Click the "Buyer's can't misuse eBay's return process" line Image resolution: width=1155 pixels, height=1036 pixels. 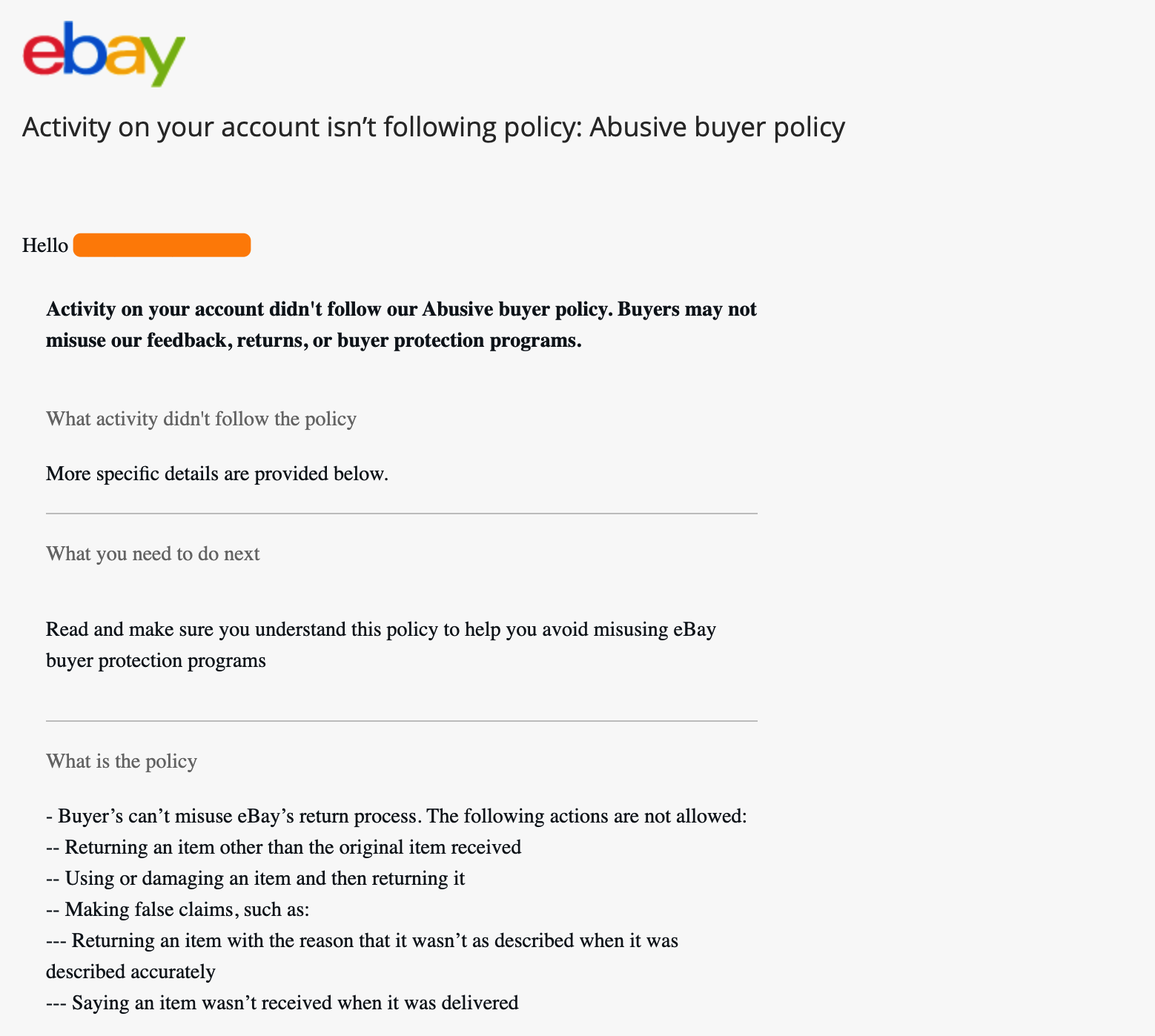coord(396,817)
